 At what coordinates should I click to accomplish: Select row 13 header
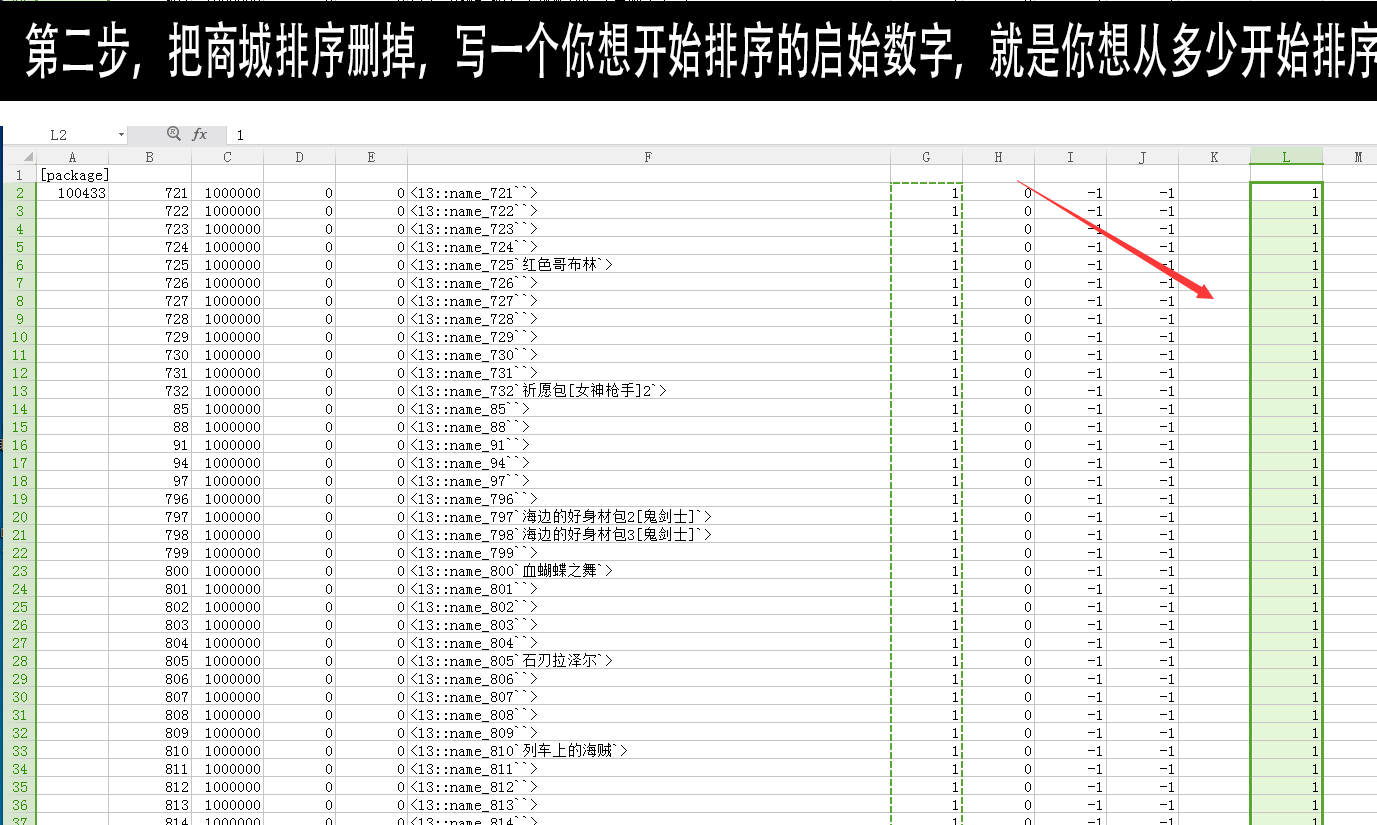(x=20, y=391)
